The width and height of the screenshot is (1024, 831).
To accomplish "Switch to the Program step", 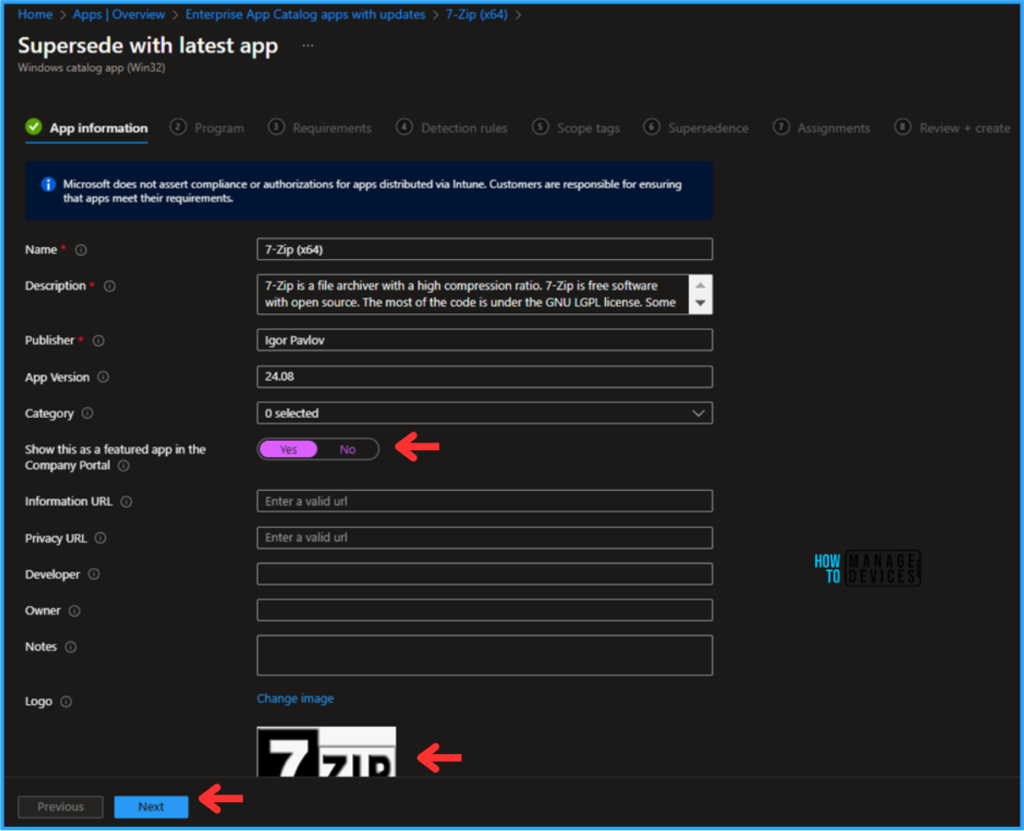I will pos(207,128).
